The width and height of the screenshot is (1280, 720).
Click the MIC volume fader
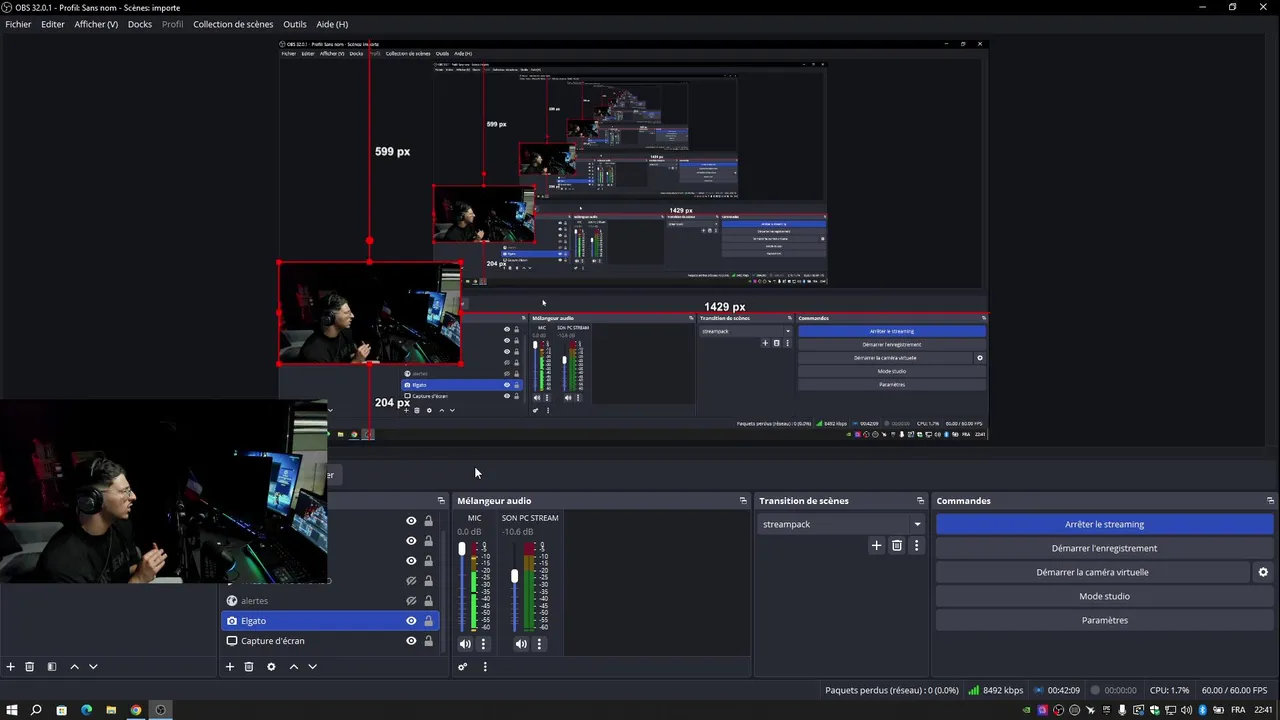(x=462, y=549)
